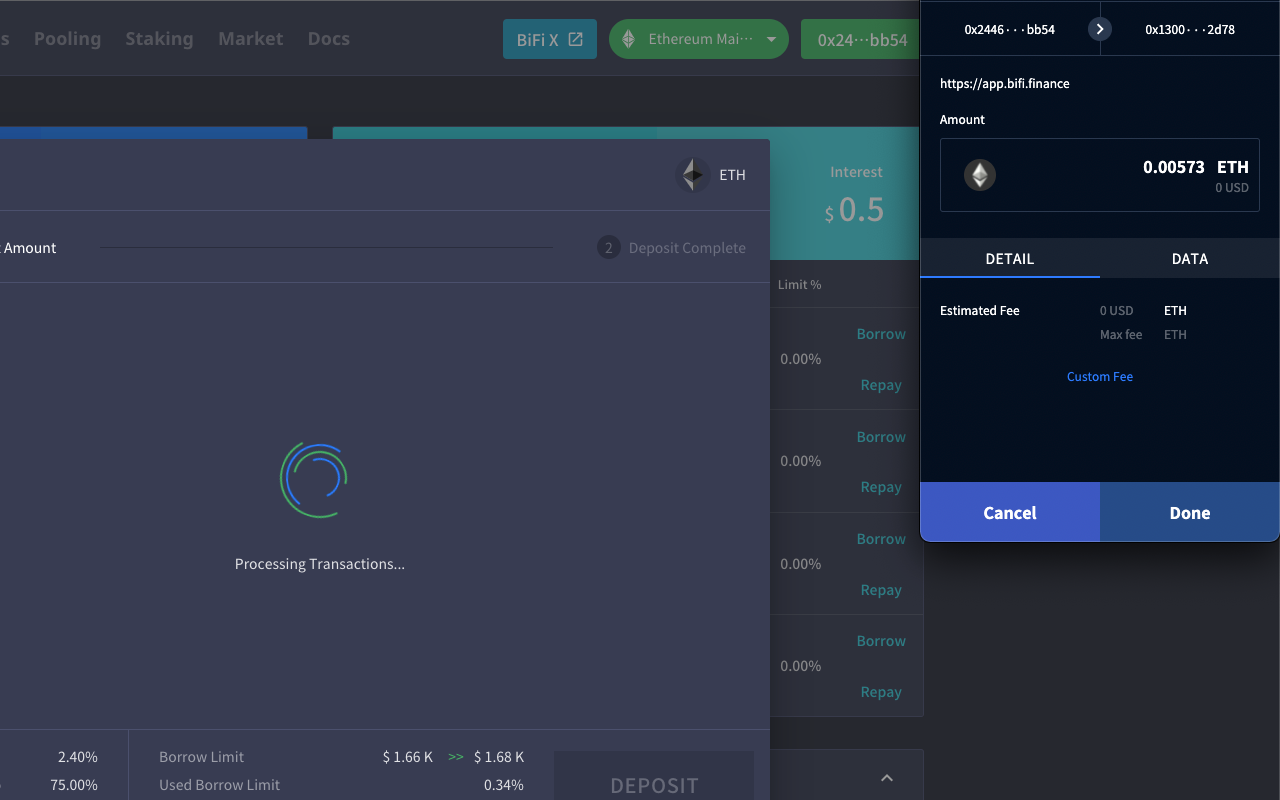Open the Market menu
1280x800 pixels.
point(250,38)
